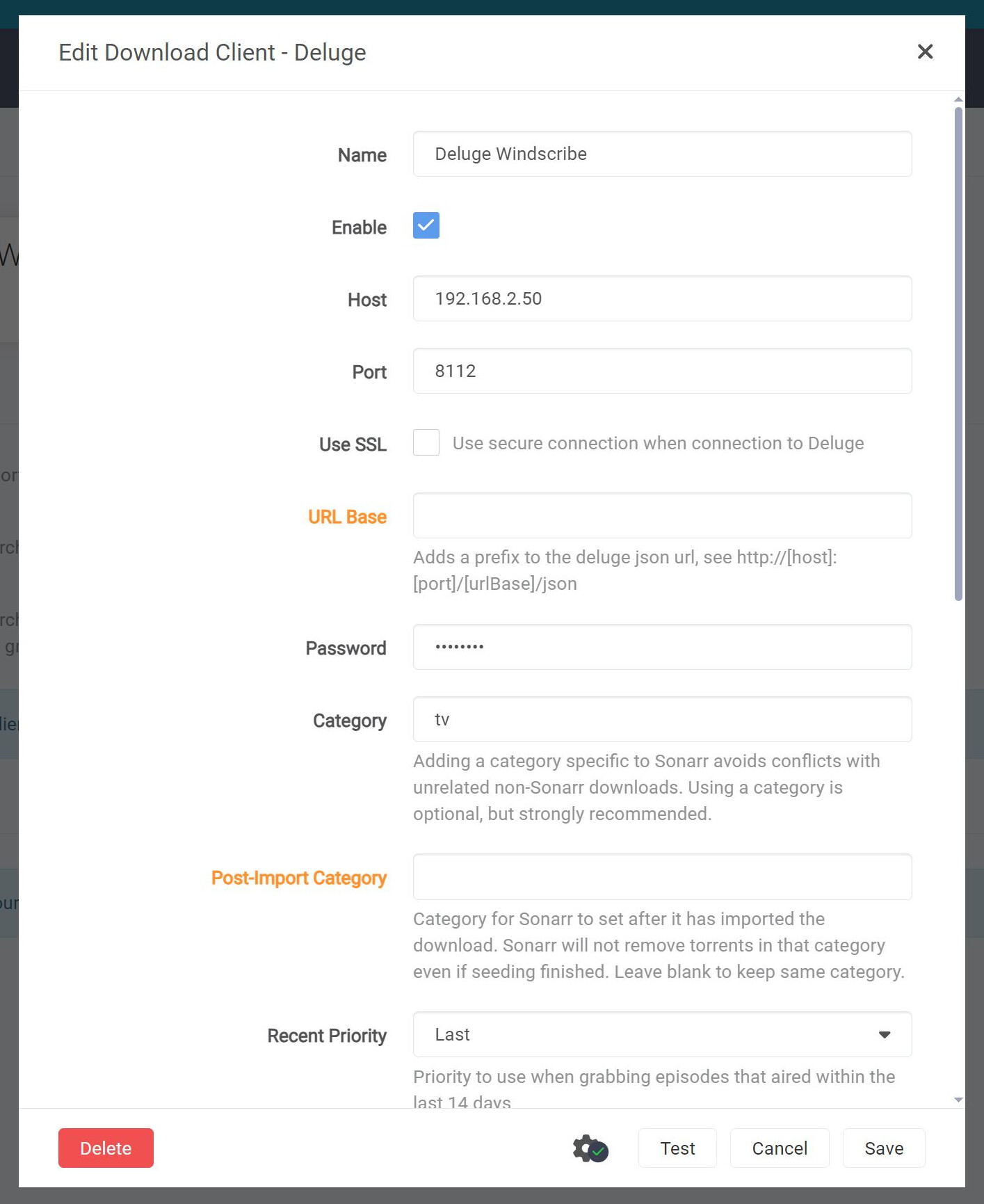Click the scrollbar down arrow
Screen dimensions: 984x1204
pyautogui.click(x=958, y=1100)
